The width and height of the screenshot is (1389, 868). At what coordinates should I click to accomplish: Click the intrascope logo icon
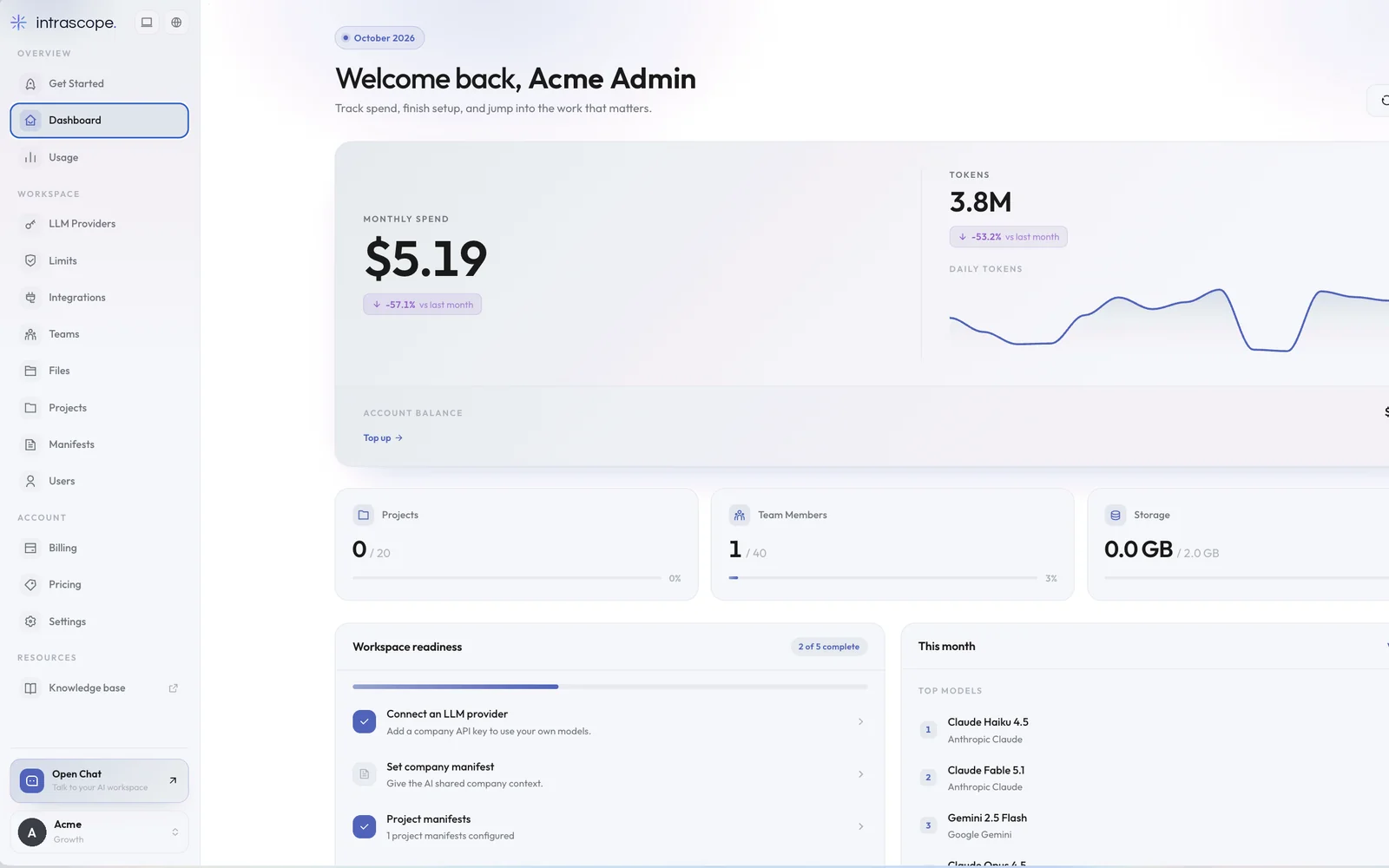click(x=18, y=23)
